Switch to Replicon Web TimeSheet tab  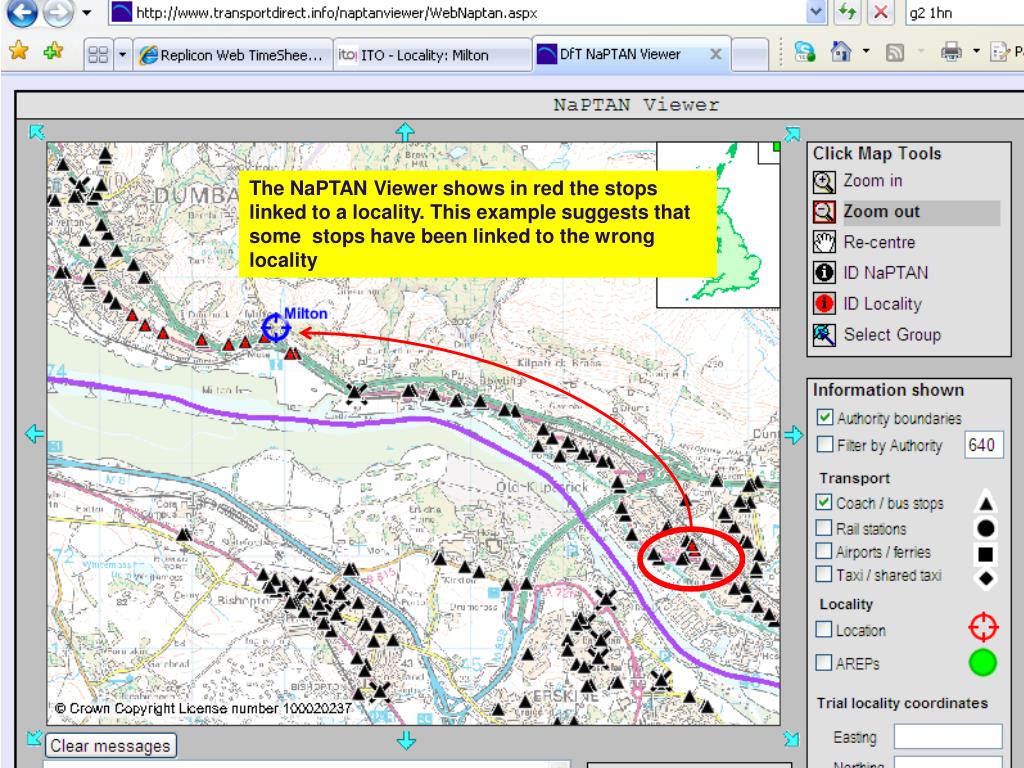(233, 56)
